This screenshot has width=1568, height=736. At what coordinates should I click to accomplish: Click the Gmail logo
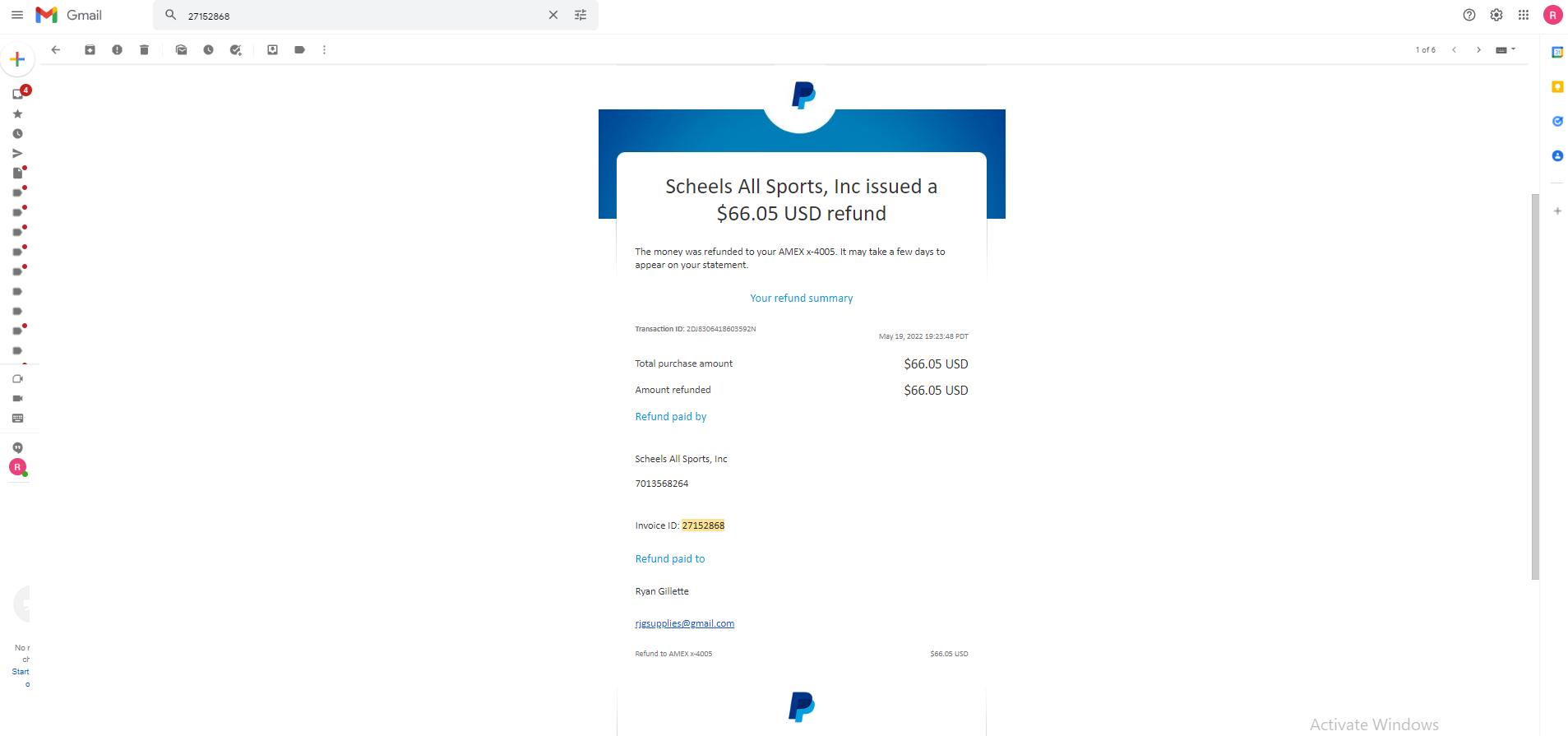pyautogui.click(x=69, y=15)
